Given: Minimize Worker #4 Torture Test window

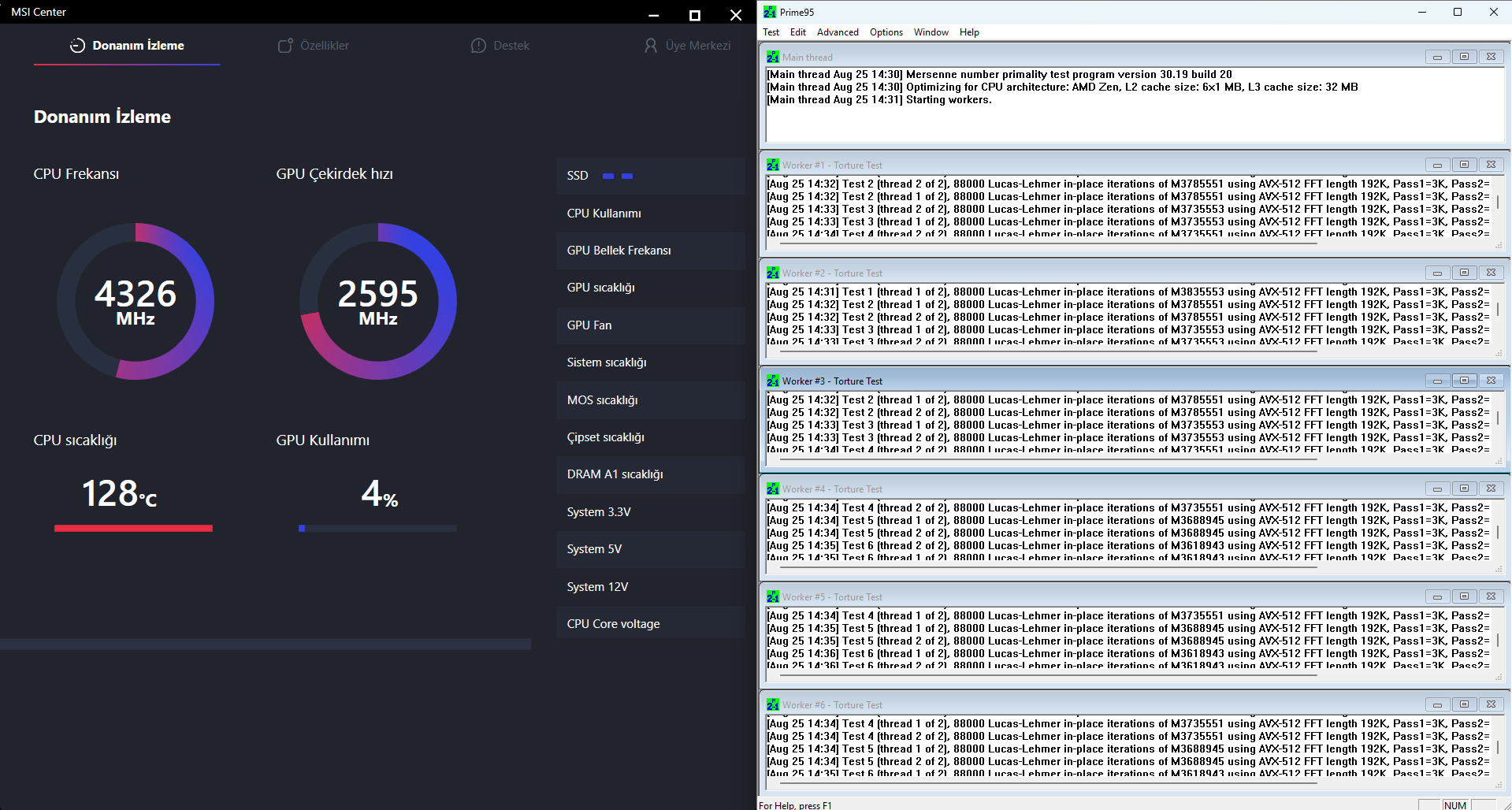Looking at the screenshot, I should (x=1437, y=489).
